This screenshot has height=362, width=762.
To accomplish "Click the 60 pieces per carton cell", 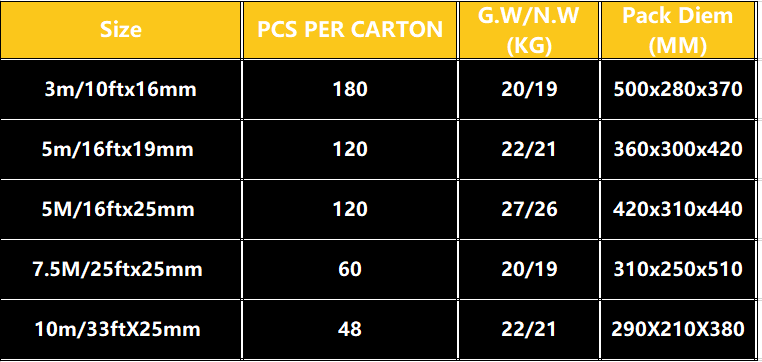I will (x=350, y=269).
